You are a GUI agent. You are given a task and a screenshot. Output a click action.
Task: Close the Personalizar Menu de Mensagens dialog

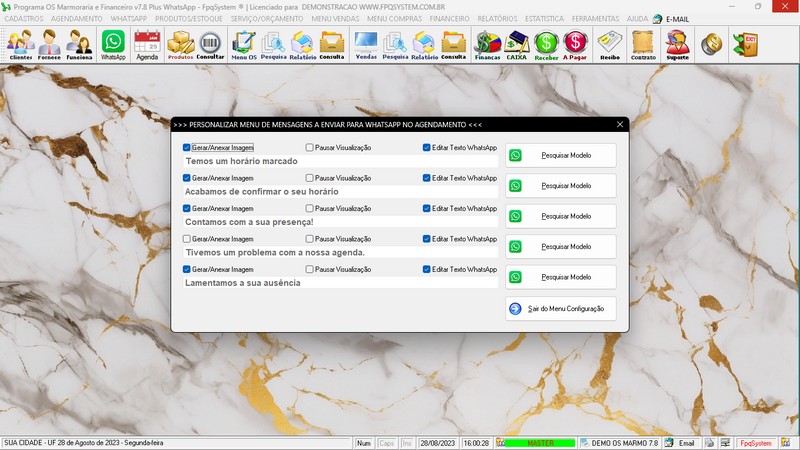[x=620, y=124]
